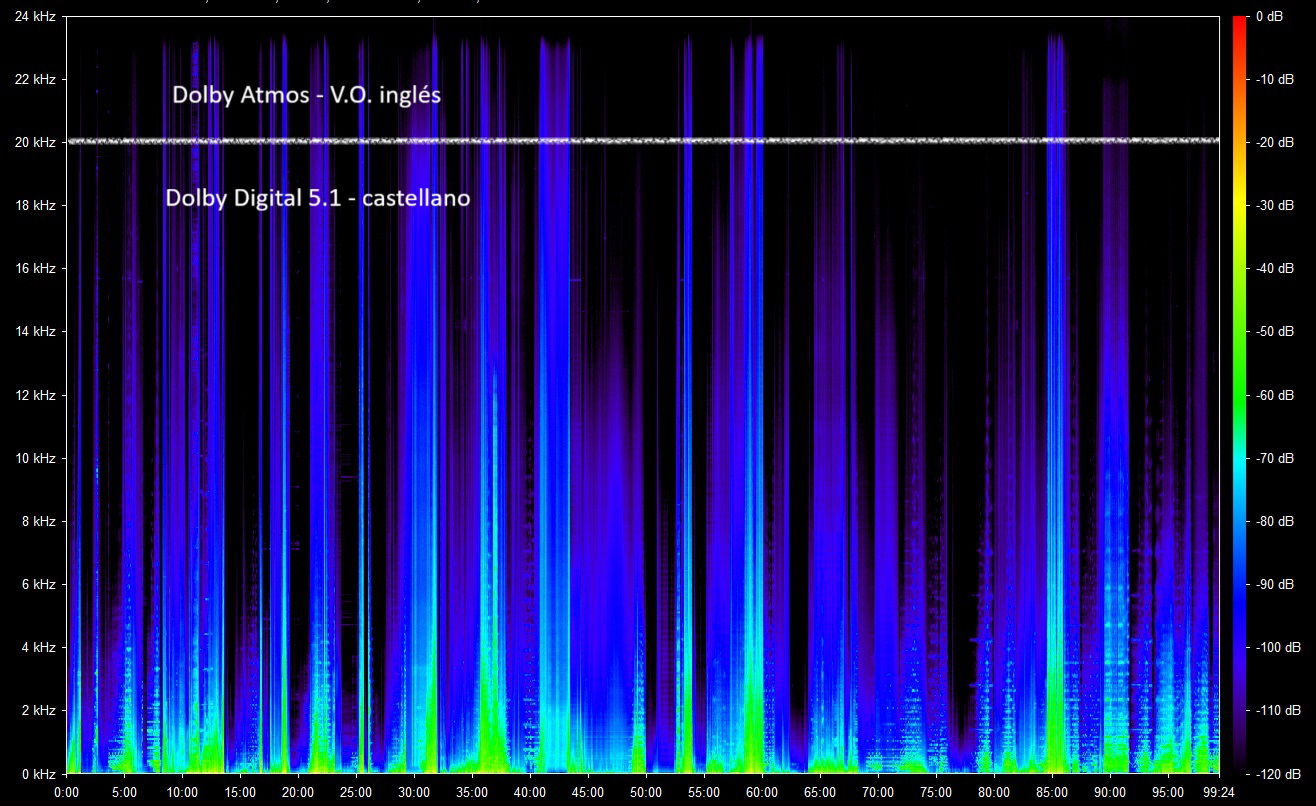Select the 6 kHz frequency axis label
1316x806 pixels.
pyautogui.click(x=41, y=584)
